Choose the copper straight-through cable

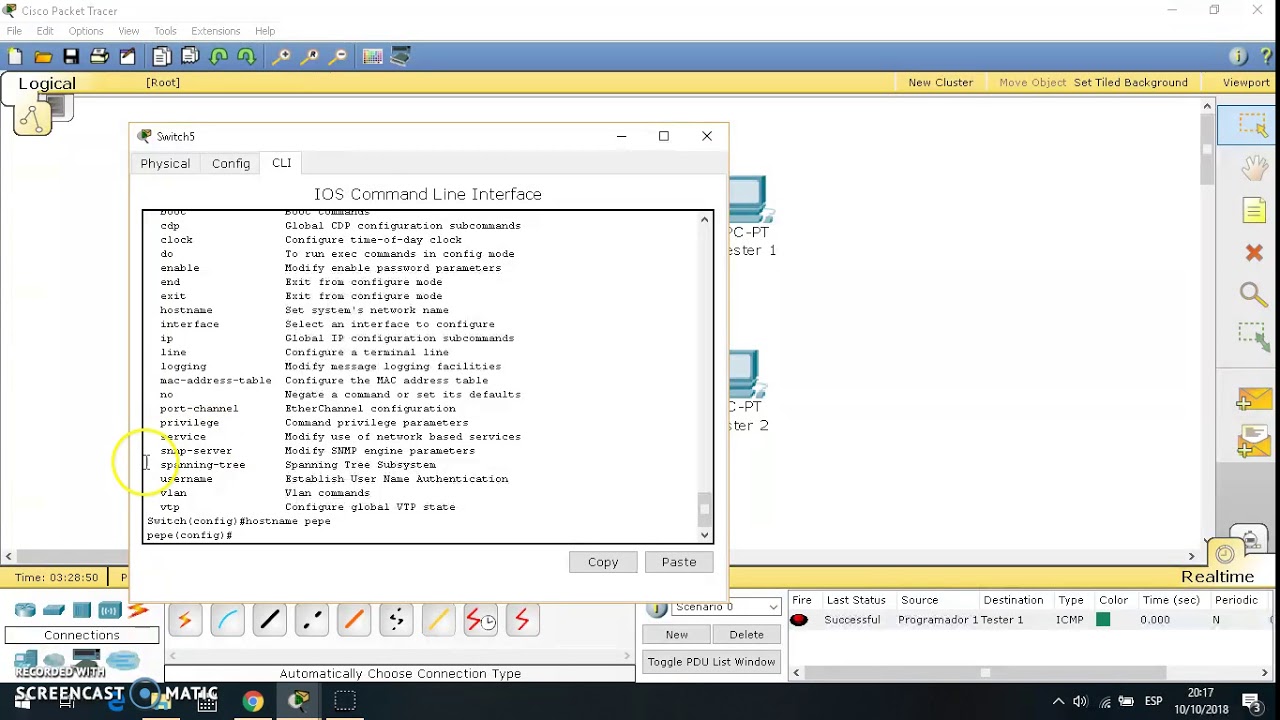(x=270, y=621)
